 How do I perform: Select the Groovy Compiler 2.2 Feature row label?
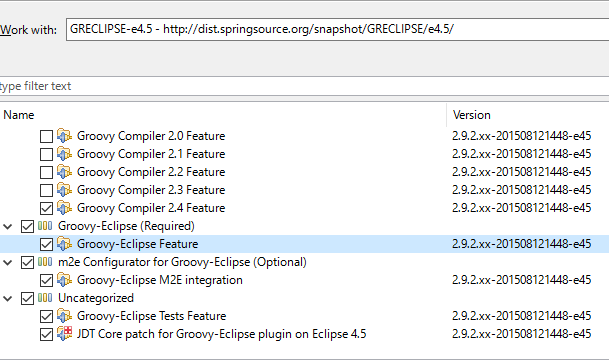point(151,172)
